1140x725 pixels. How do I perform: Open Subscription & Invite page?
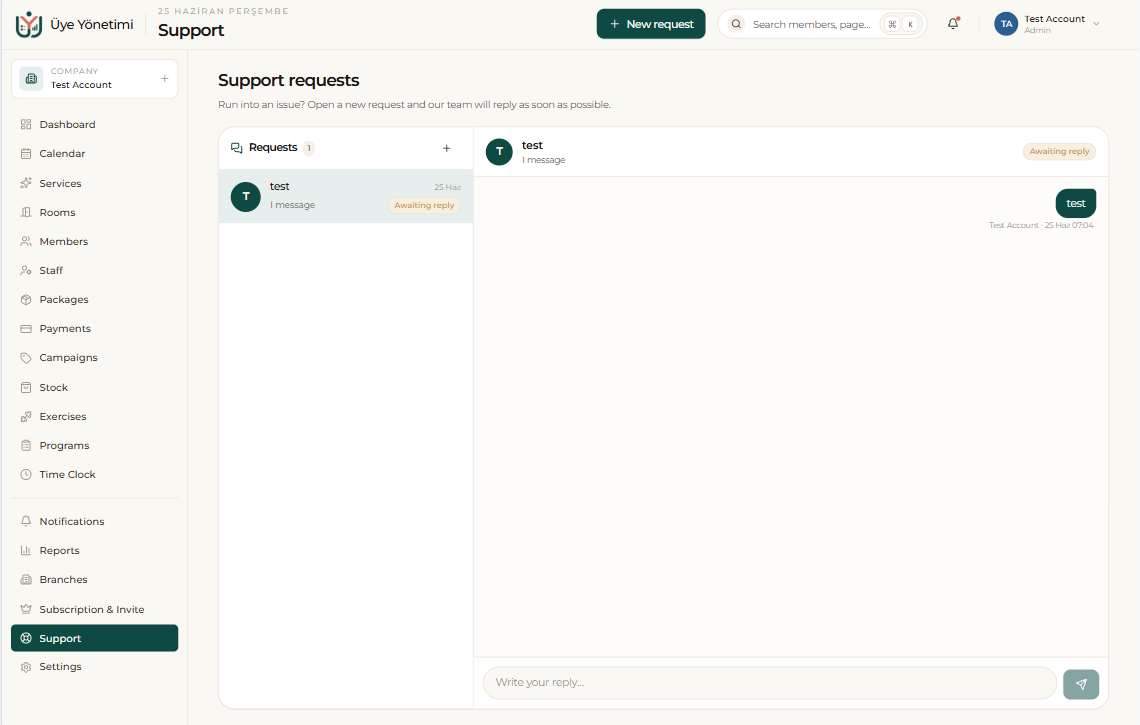[x=95, y=609]
